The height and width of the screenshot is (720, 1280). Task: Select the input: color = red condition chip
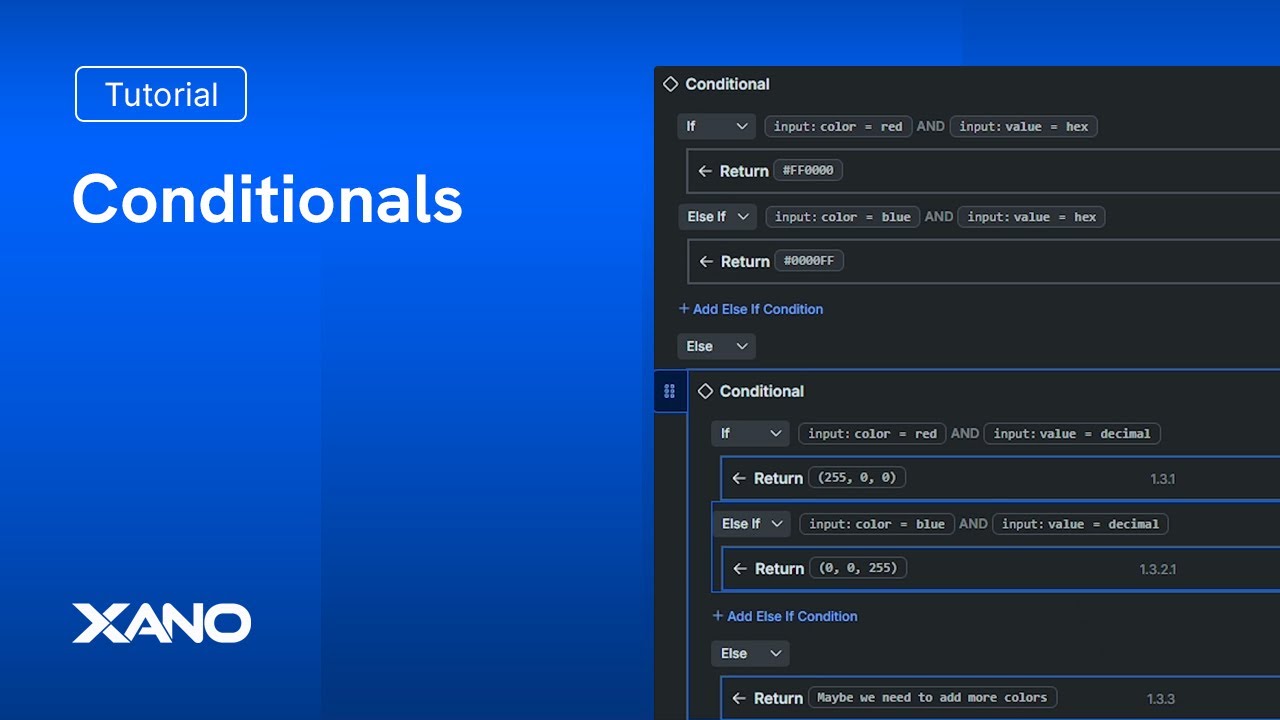click(838, 126)
